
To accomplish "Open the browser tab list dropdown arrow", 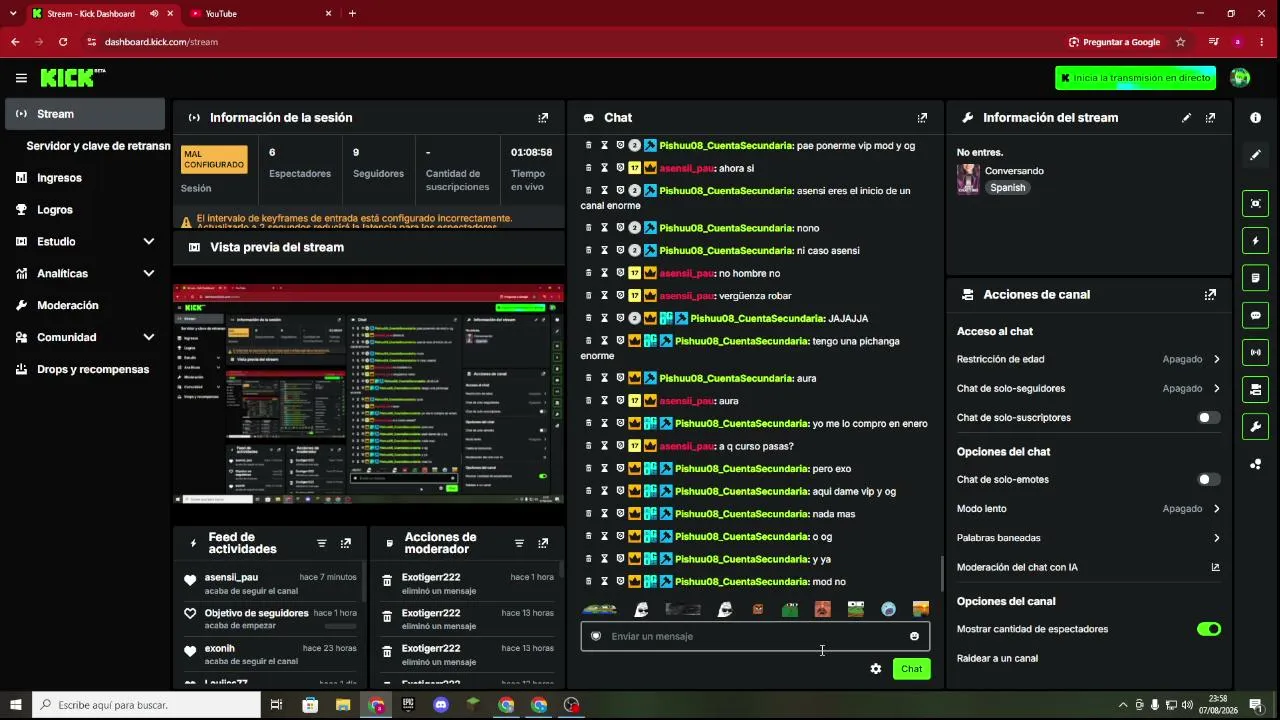I will click(x=13, y=14).
